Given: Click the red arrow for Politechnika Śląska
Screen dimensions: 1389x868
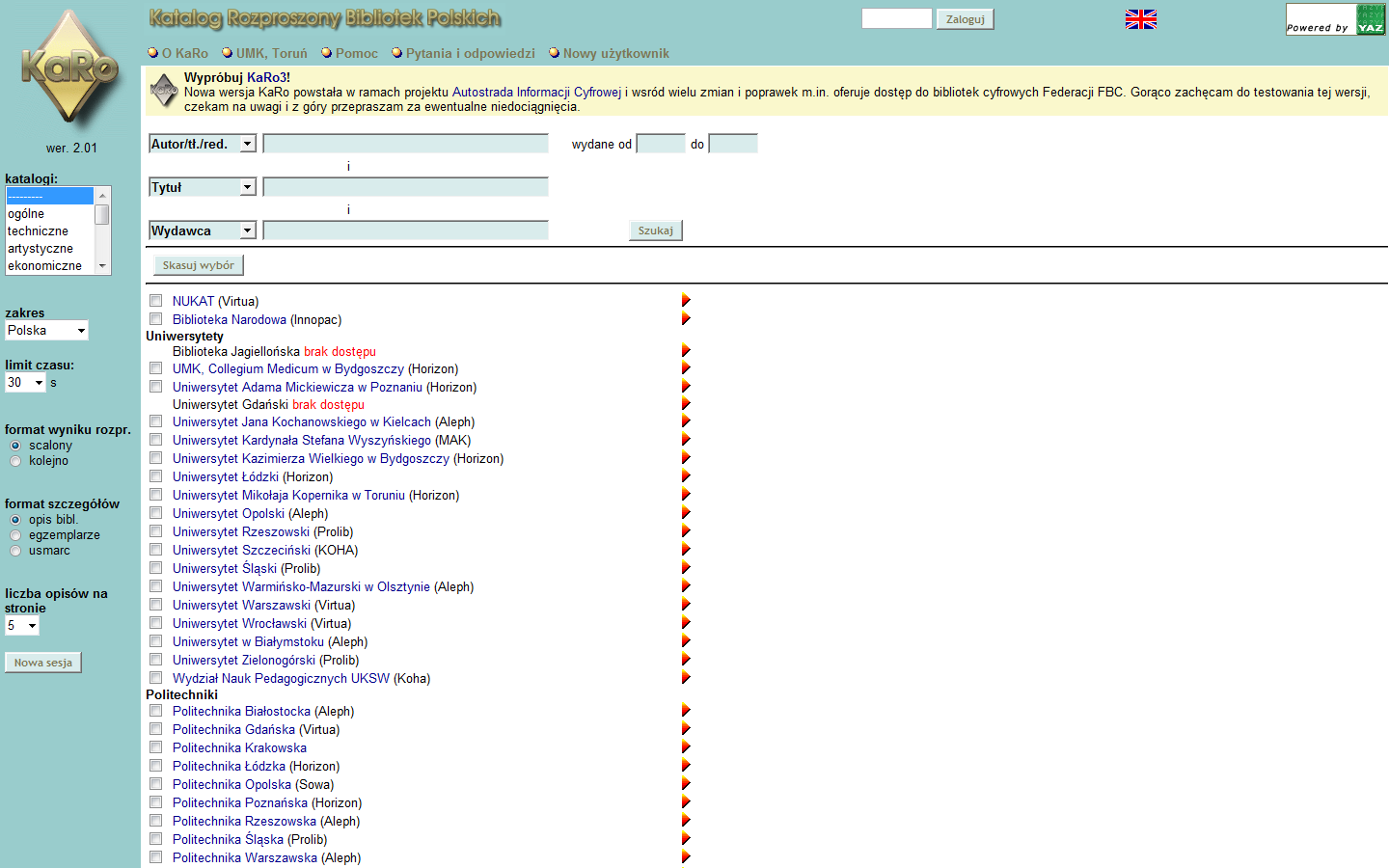Looking at the screenshot, I should (x=686, y=839).
